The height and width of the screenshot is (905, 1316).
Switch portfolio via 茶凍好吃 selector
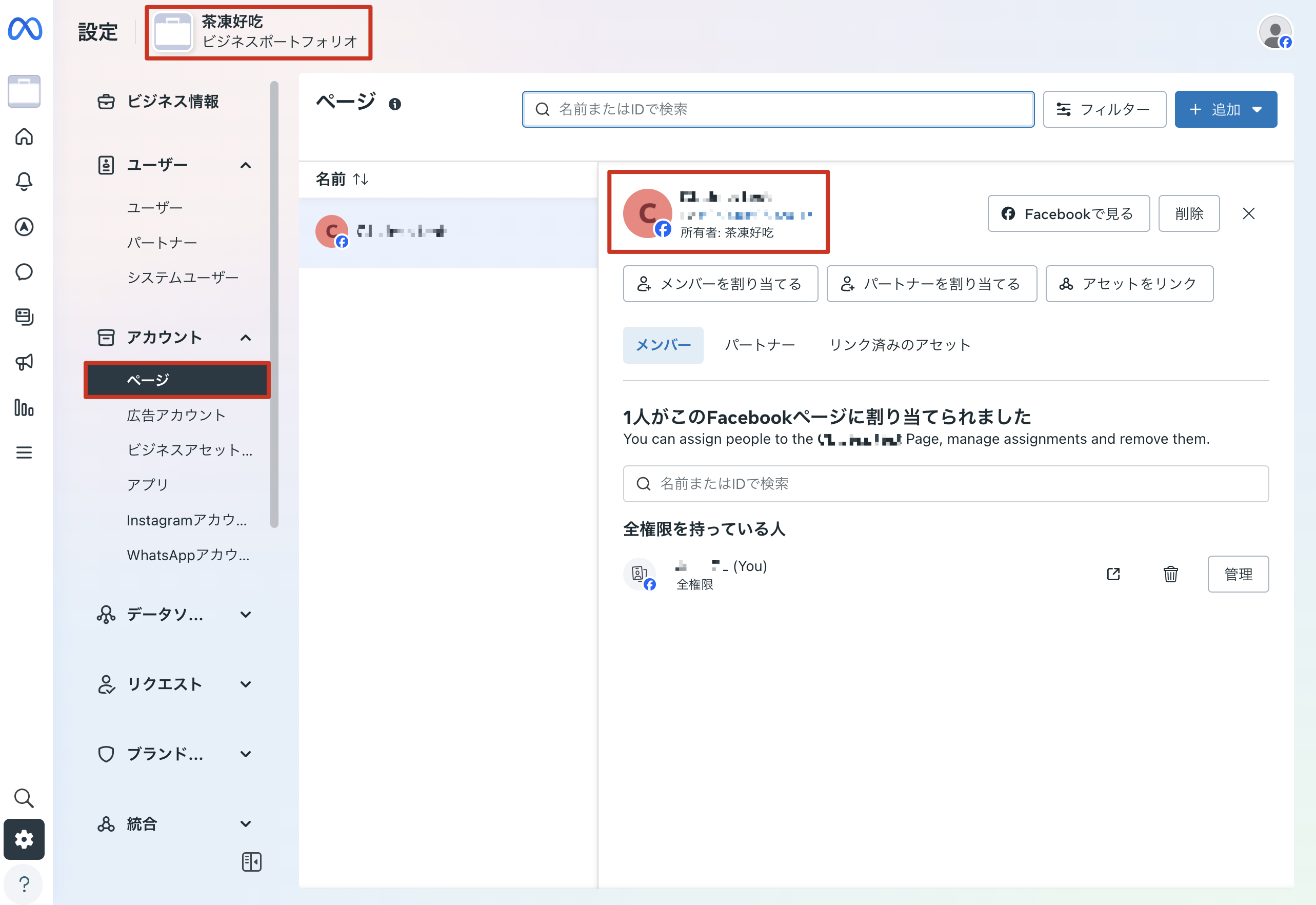(x=258, y=32)
